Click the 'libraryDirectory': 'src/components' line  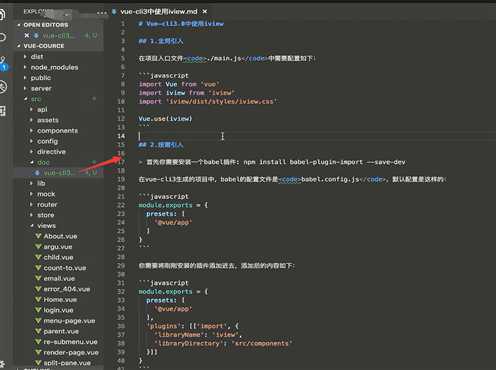click(223, 343)
